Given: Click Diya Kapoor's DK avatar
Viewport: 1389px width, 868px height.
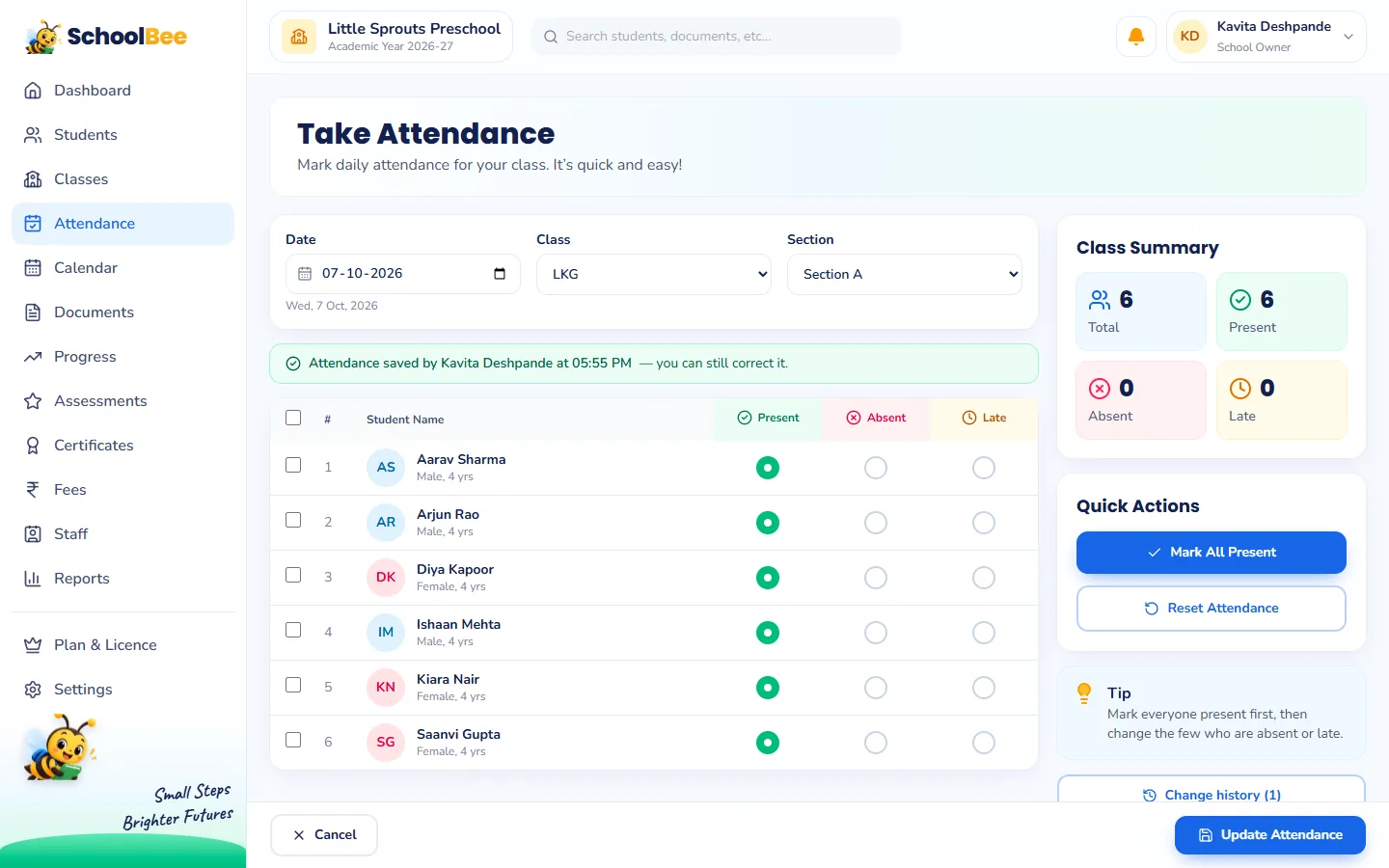Looking at the screenshot, I should click(386, 578).
